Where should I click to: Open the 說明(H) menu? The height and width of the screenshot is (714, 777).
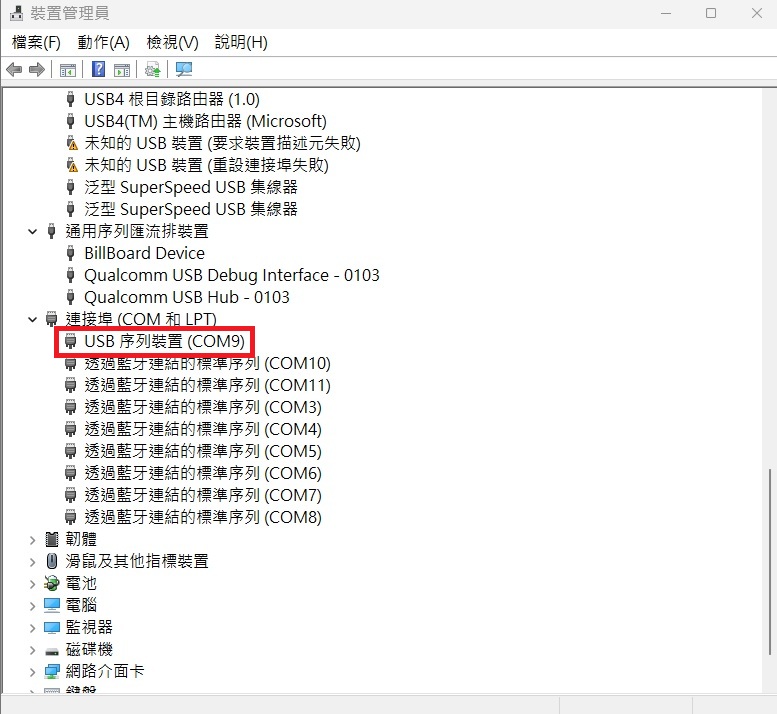click(x=241, y=43)
